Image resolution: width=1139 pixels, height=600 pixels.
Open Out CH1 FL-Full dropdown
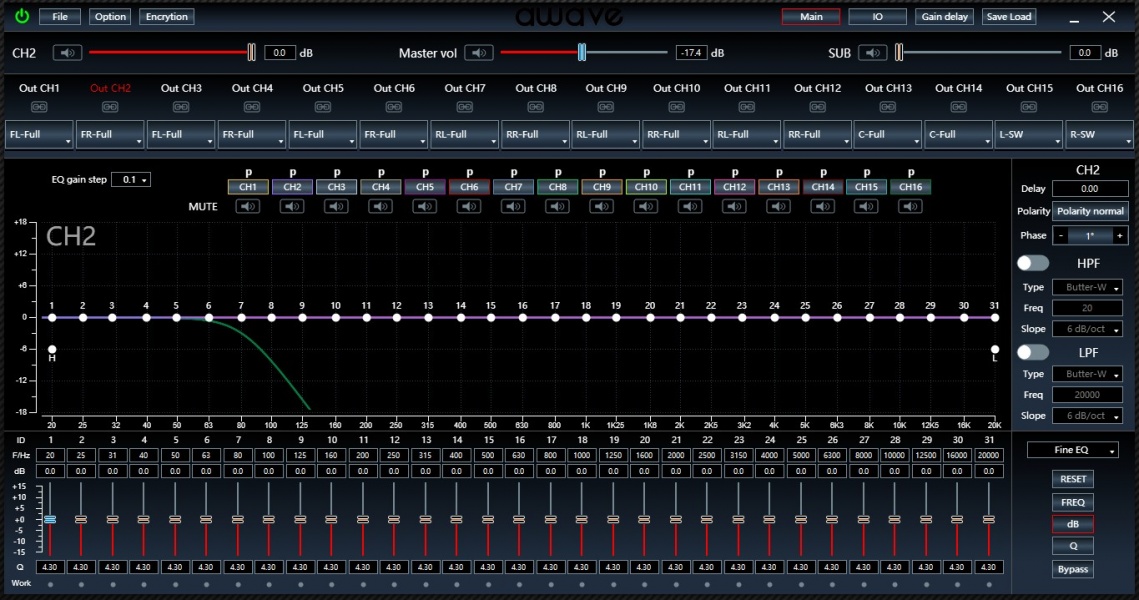pos(39,134)
